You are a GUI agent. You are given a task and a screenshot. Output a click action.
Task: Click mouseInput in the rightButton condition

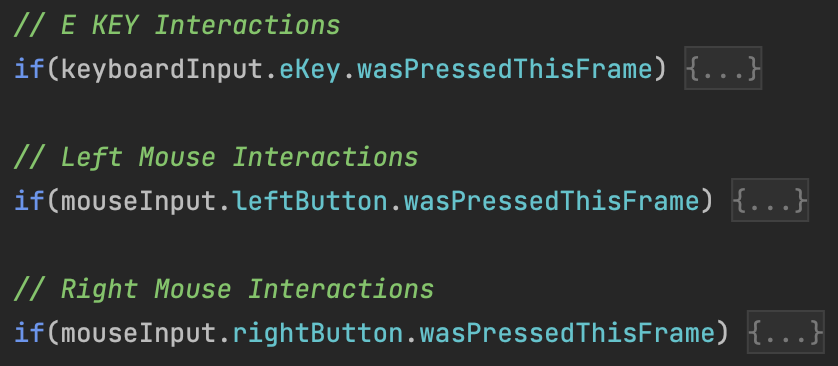pos(139,333)
